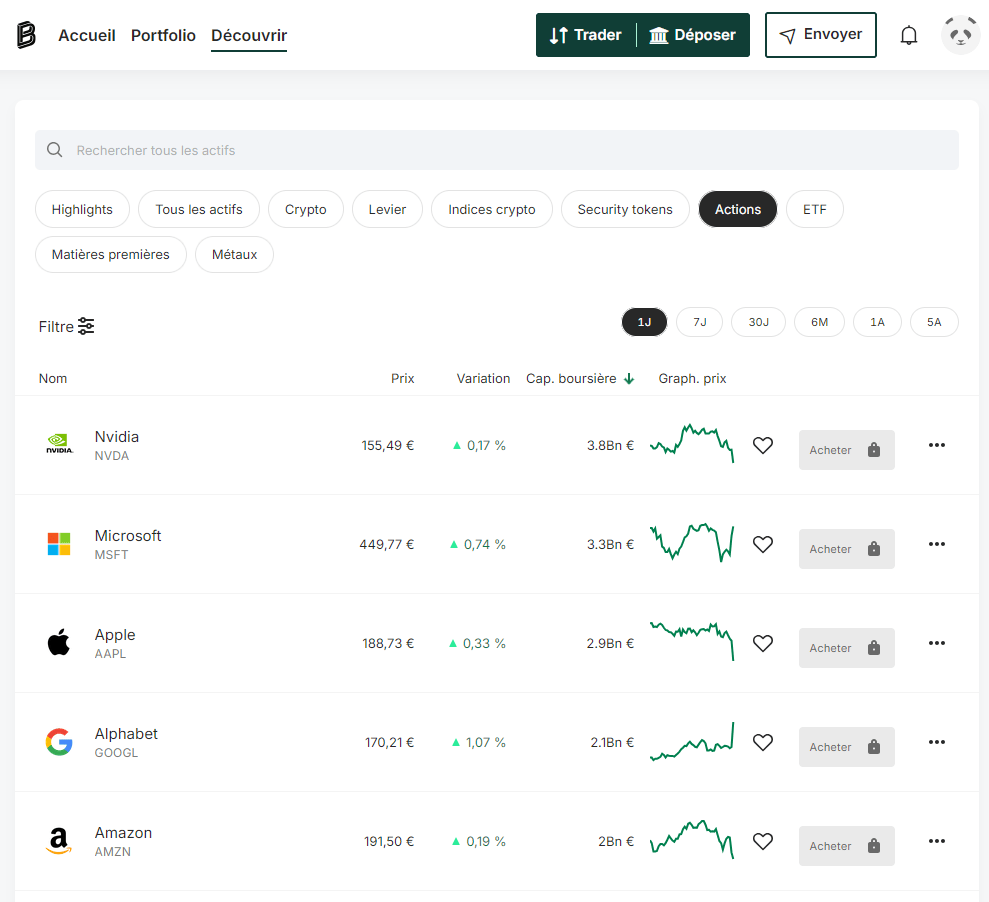This screenshot has width=989, height=902.
Task: Choose the 5A time range
Action: pyautogui.click(x=934, y=322)
